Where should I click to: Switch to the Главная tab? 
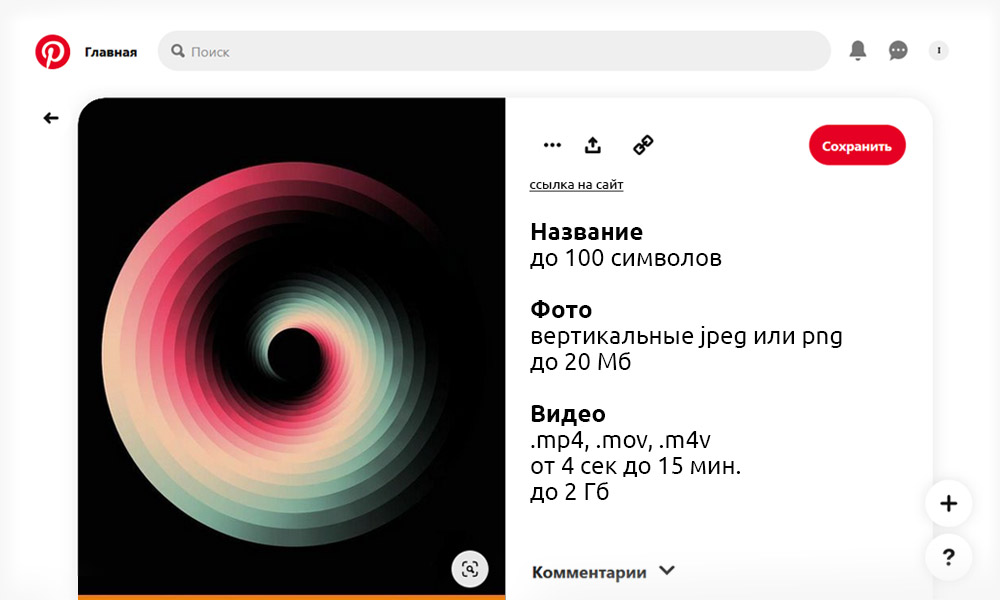(x=111, y=52)
